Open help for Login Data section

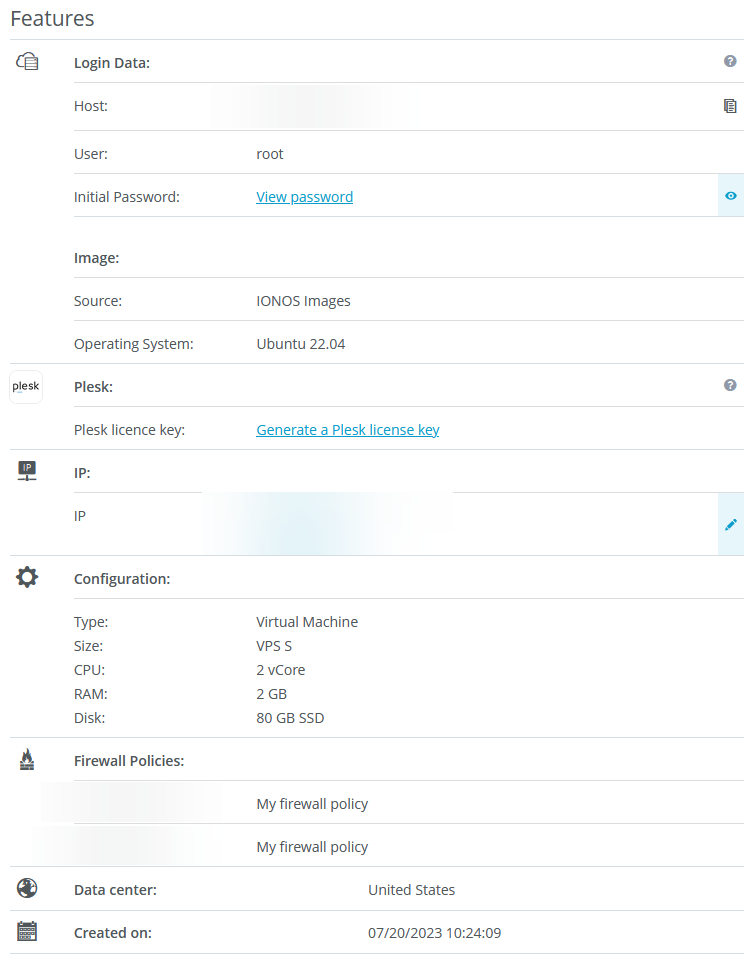pos(730,62)
